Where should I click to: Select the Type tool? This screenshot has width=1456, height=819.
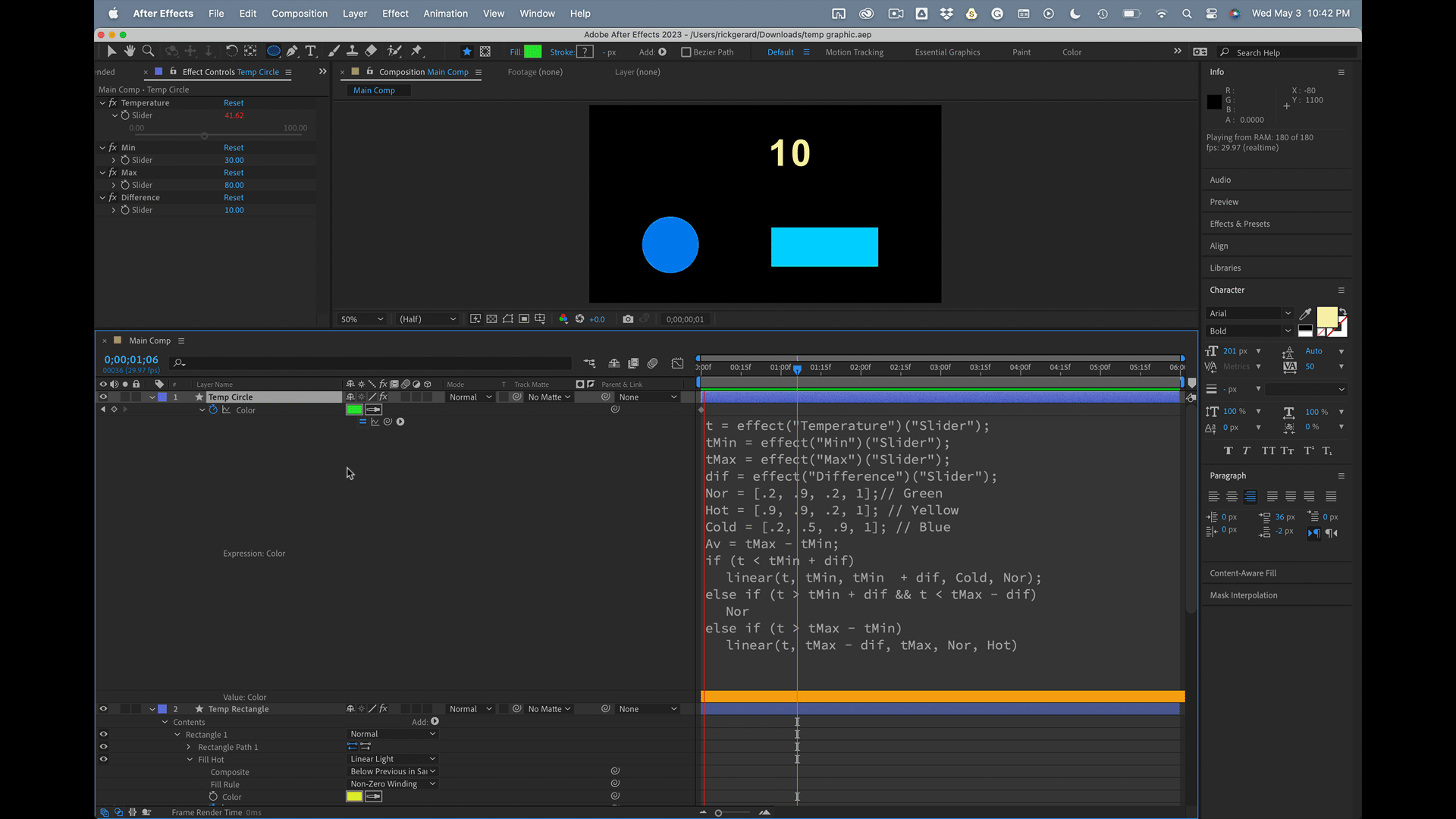310,51
